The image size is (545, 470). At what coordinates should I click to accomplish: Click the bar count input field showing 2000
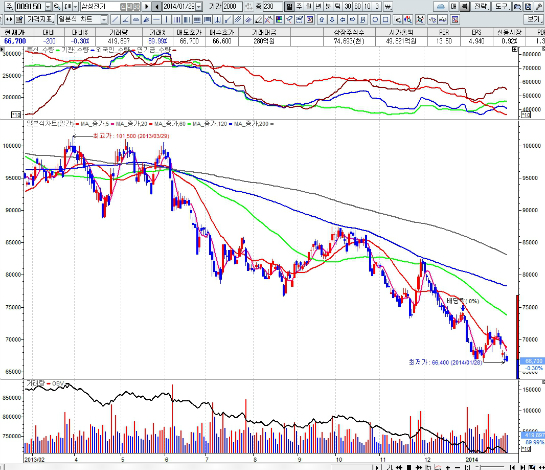pyautogui.click(x=232, y=6)
